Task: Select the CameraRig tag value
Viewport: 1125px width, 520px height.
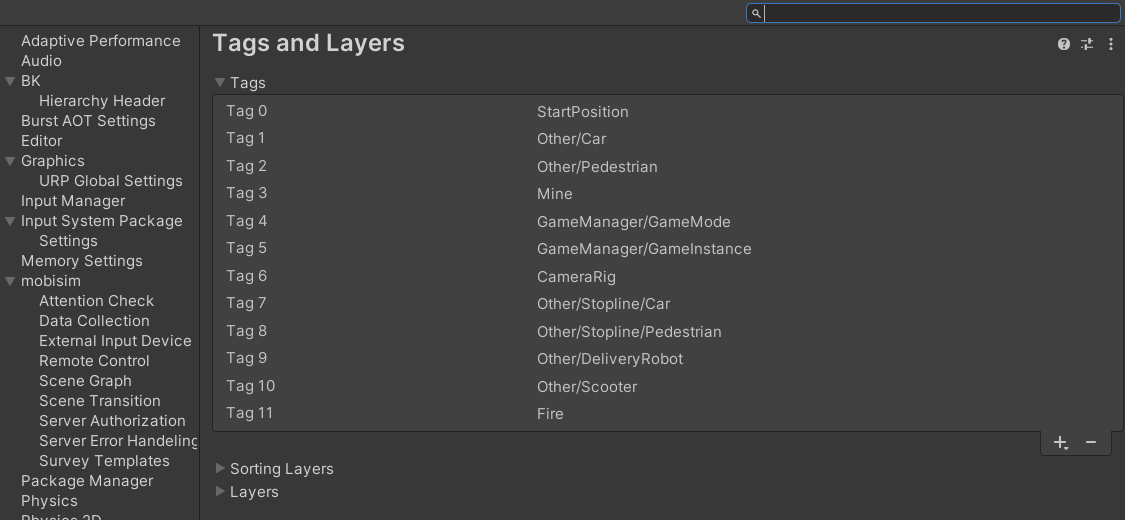Action: (x=576, y=277)
